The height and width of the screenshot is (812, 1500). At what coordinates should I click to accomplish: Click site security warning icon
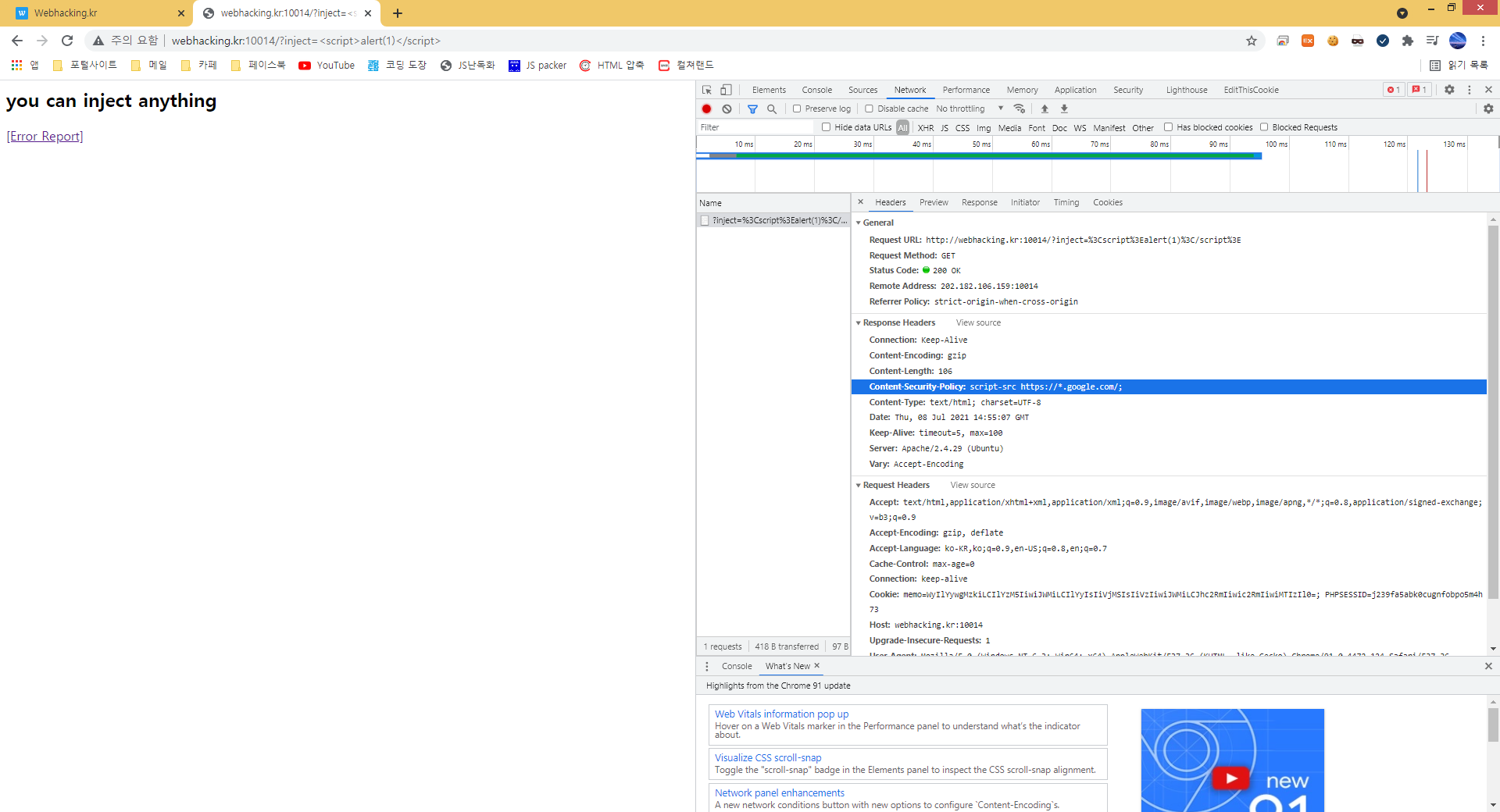click(98, 41)
